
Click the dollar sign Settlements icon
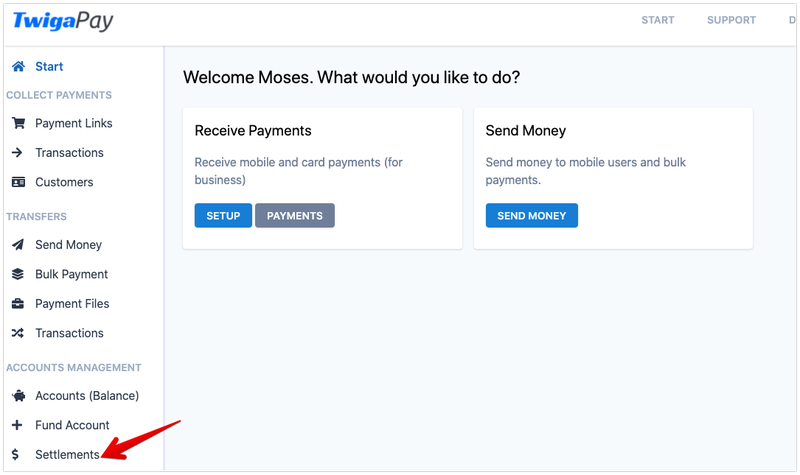pyautogui.click(x=15, y=455)
